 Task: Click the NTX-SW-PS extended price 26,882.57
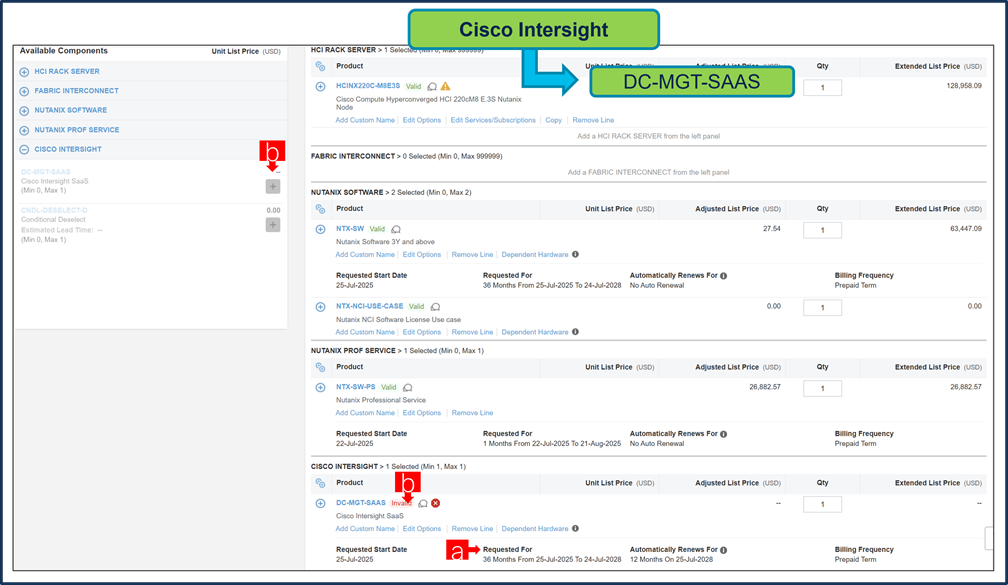coord(966,386)
